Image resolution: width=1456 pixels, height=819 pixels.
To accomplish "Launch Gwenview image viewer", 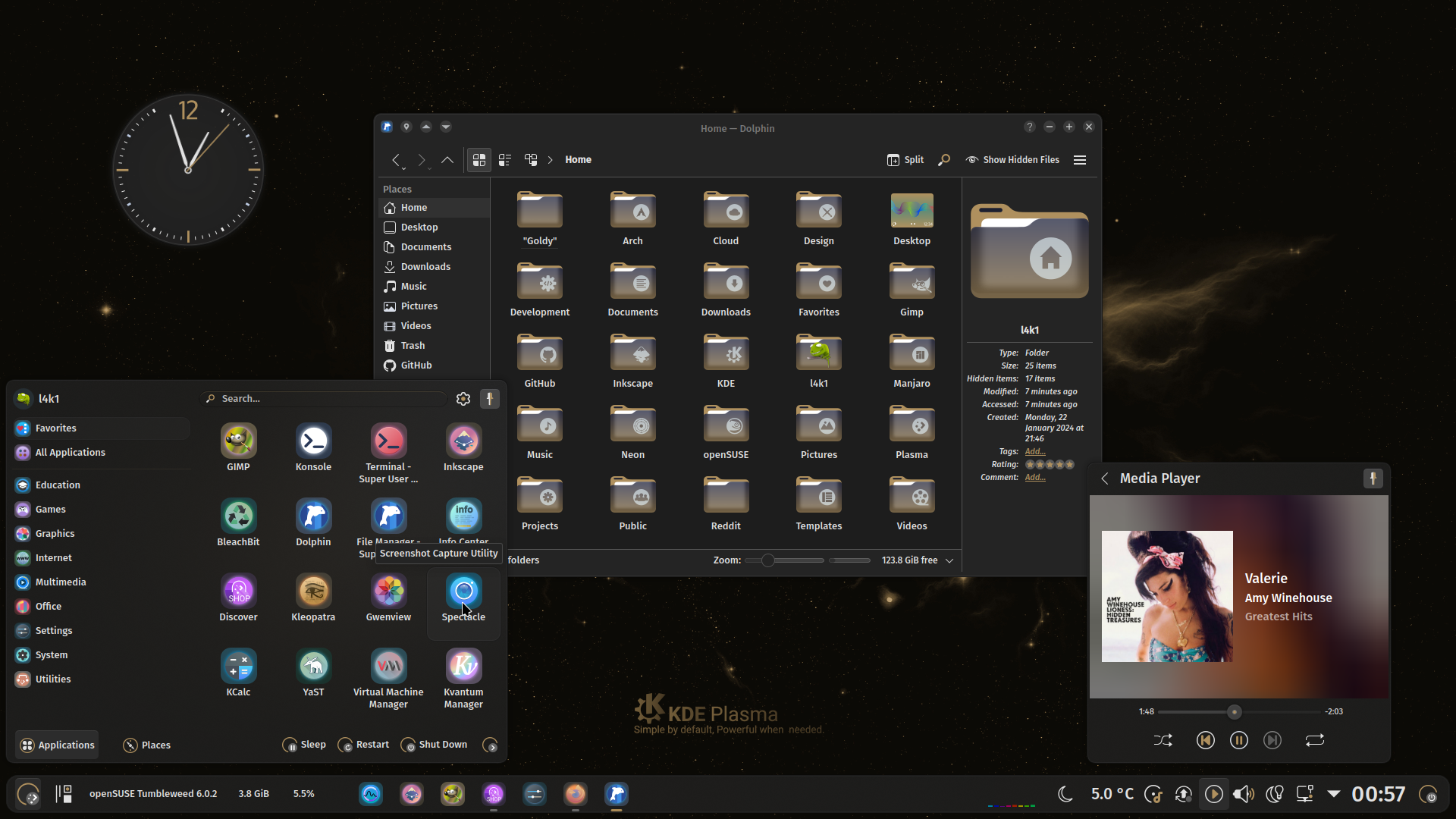I will (388, 598).
